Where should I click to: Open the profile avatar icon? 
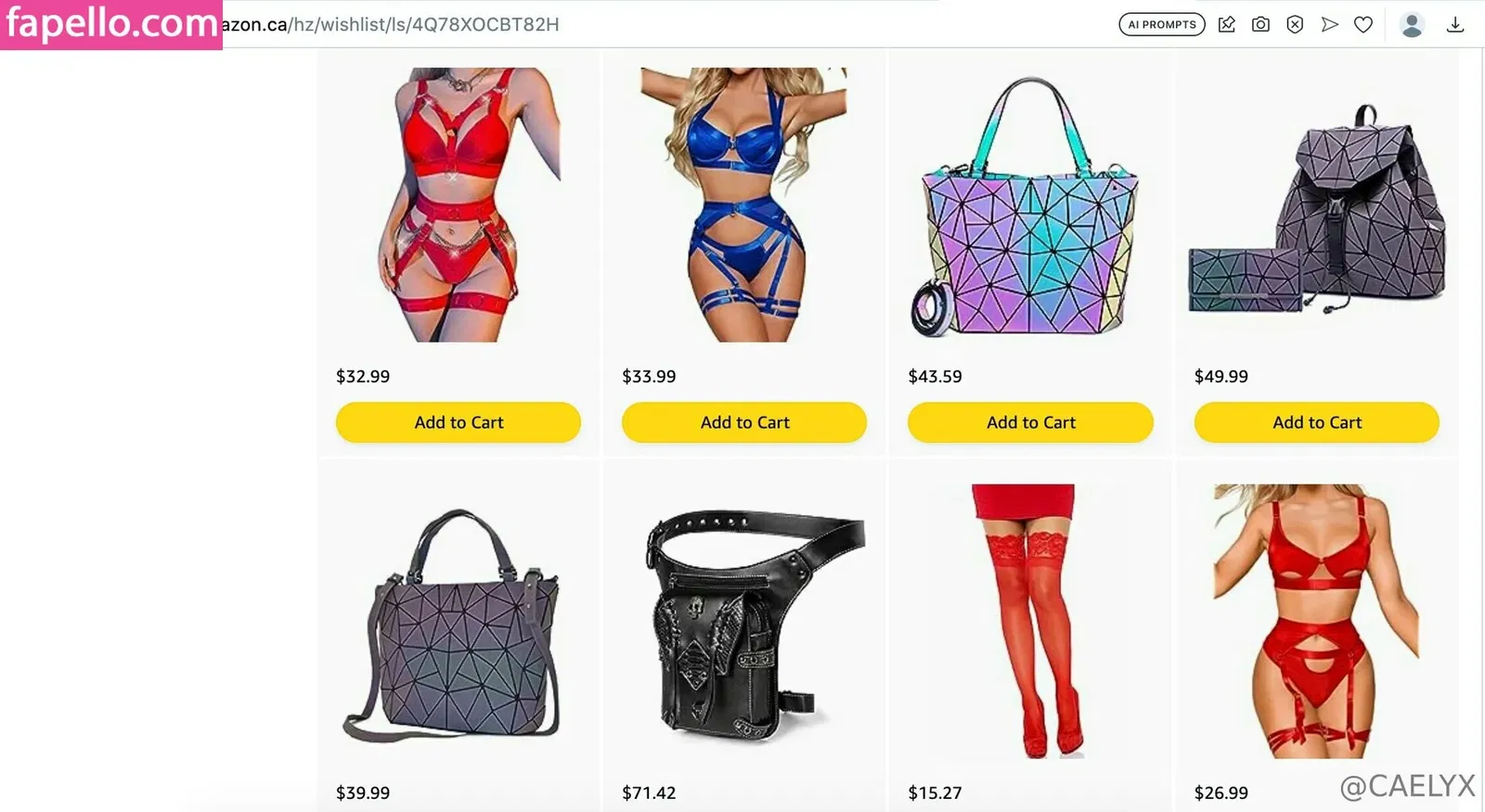pyautogui.click(x=1412, y=25)
